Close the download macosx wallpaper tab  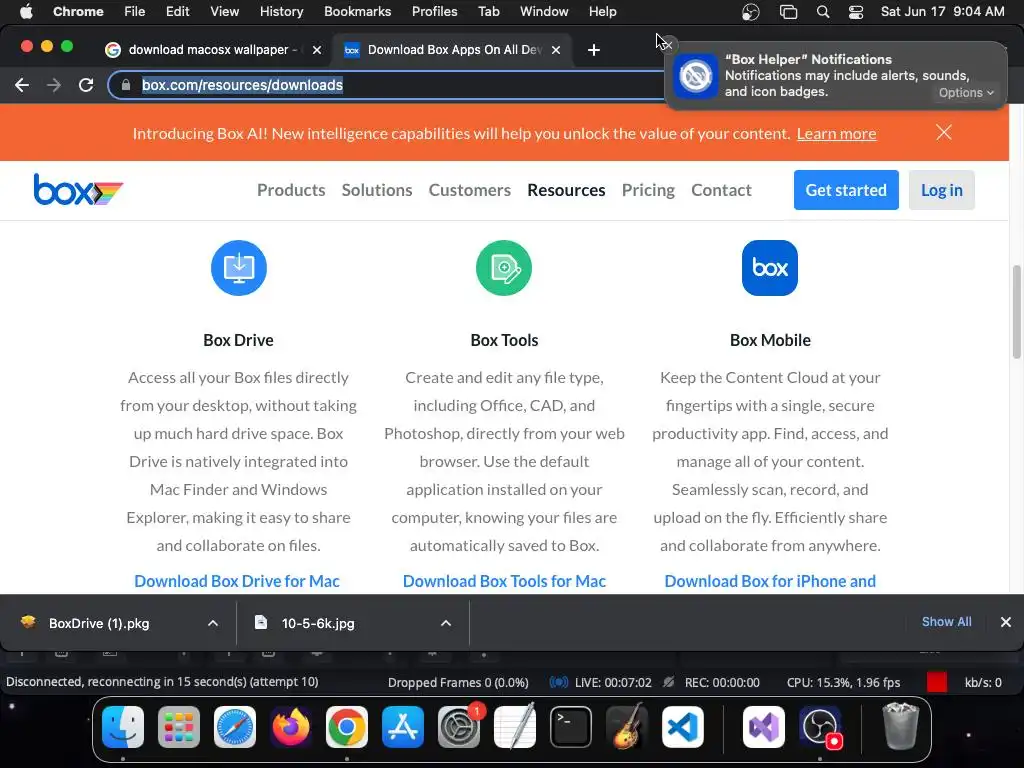coord(317,50)
